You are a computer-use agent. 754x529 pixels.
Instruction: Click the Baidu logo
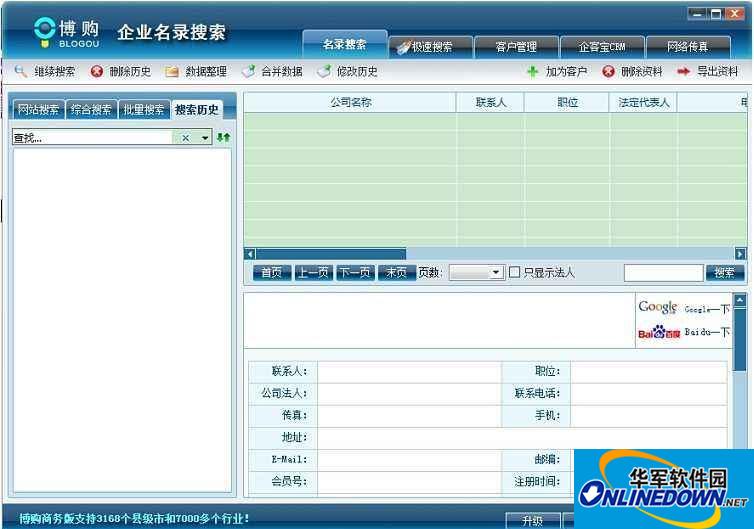click(x=659, y=332)
